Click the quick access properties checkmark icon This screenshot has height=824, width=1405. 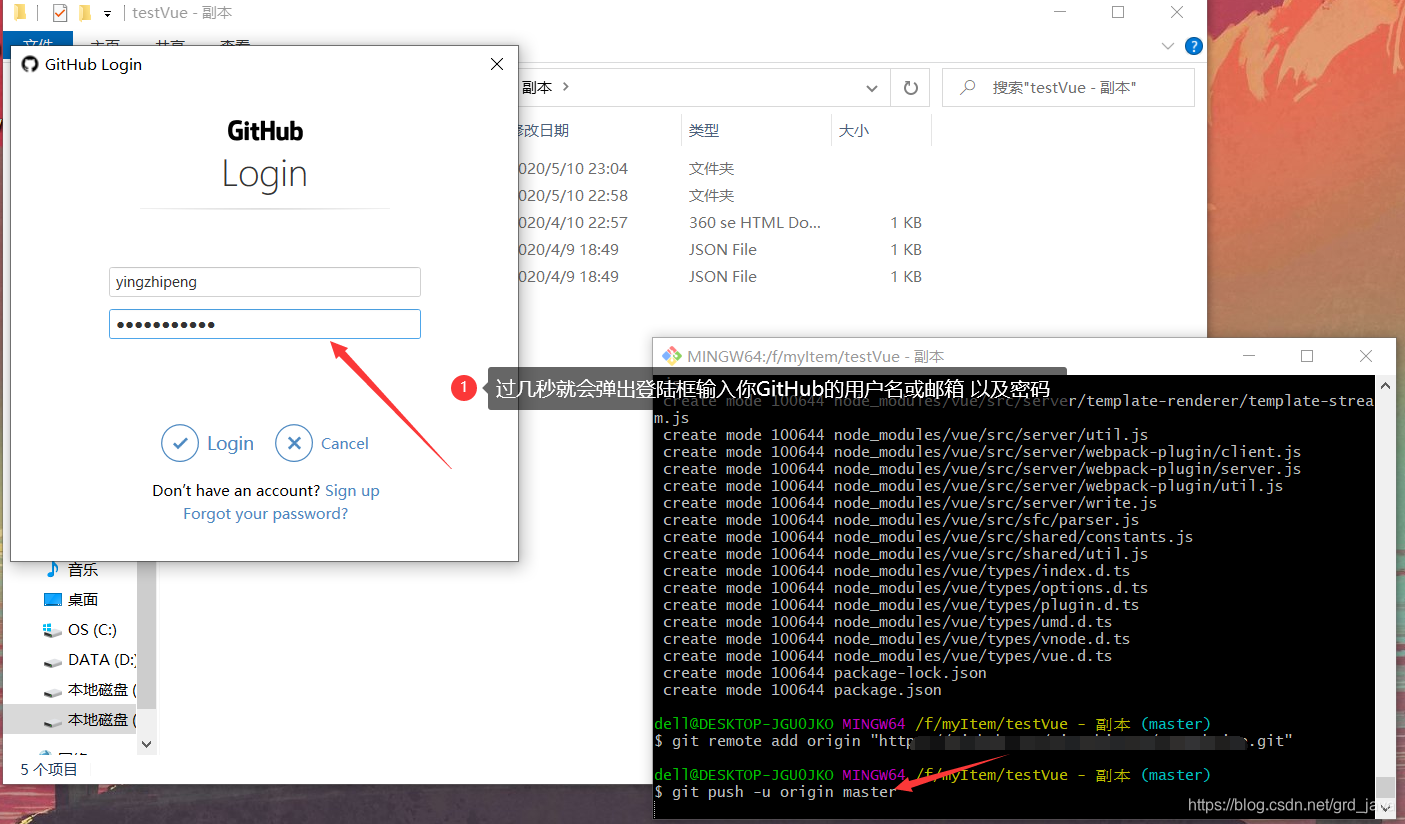pos(60,13)
